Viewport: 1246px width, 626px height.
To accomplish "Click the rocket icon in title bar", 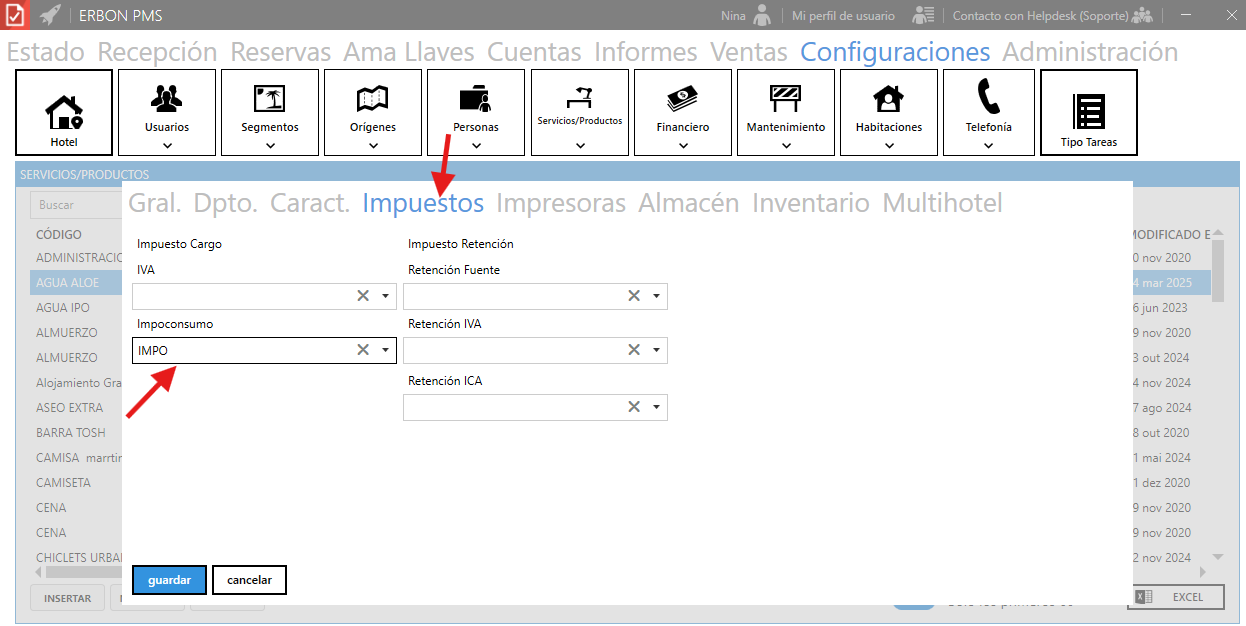I will (x=50, y=15).
